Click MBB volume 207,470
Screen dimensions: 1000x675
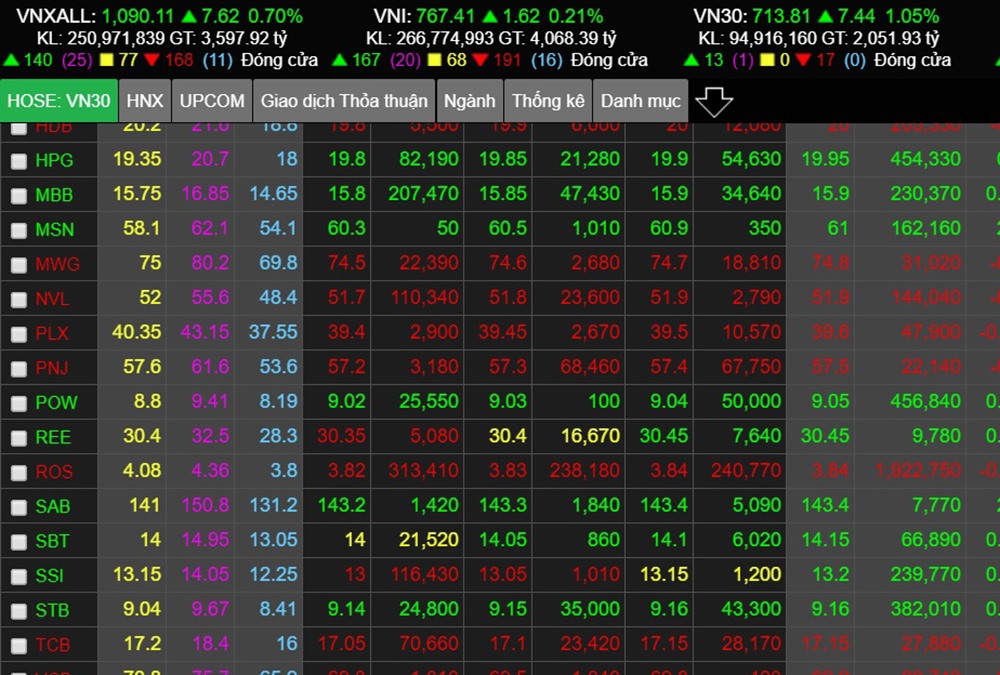point(423,193)
